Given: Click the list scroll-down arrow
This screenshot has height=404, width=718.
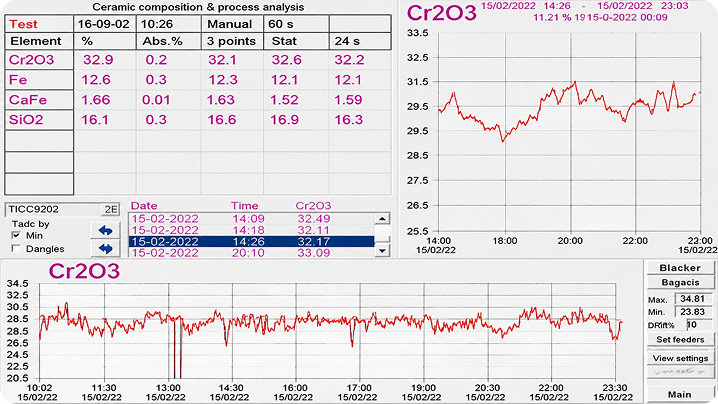Looking at the screenshot, I should [x=382, y=250].
